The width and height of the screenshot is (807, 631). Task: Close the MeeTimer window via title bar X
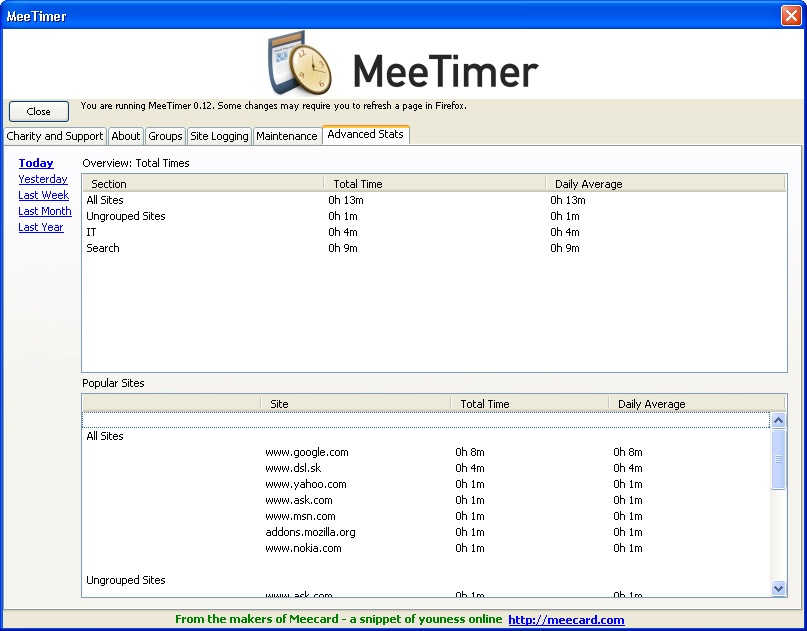click(x=791, y=15)
